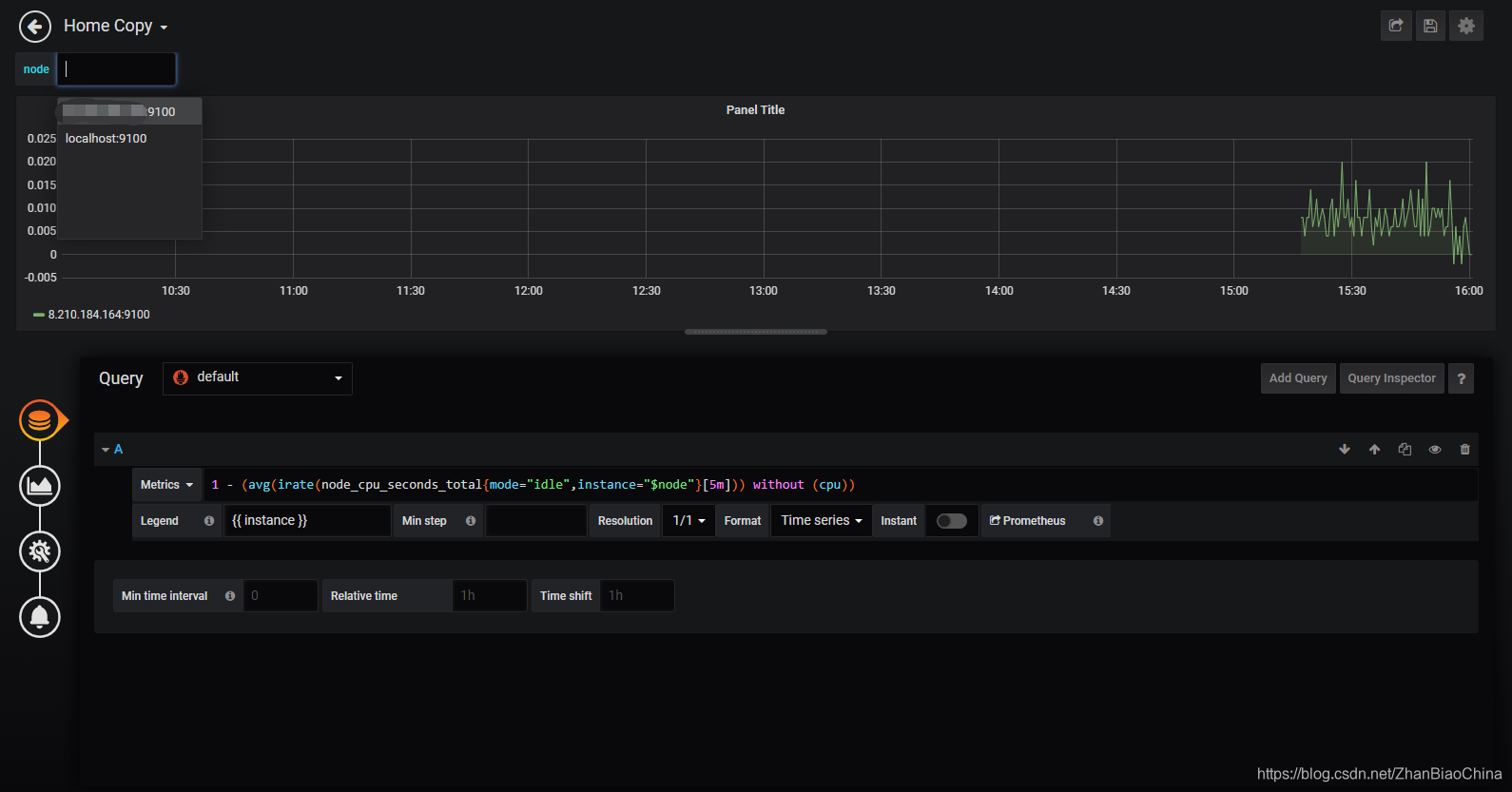Open query help question mark
This screenshot has width=1512, height=792.
click(1461, 378)
